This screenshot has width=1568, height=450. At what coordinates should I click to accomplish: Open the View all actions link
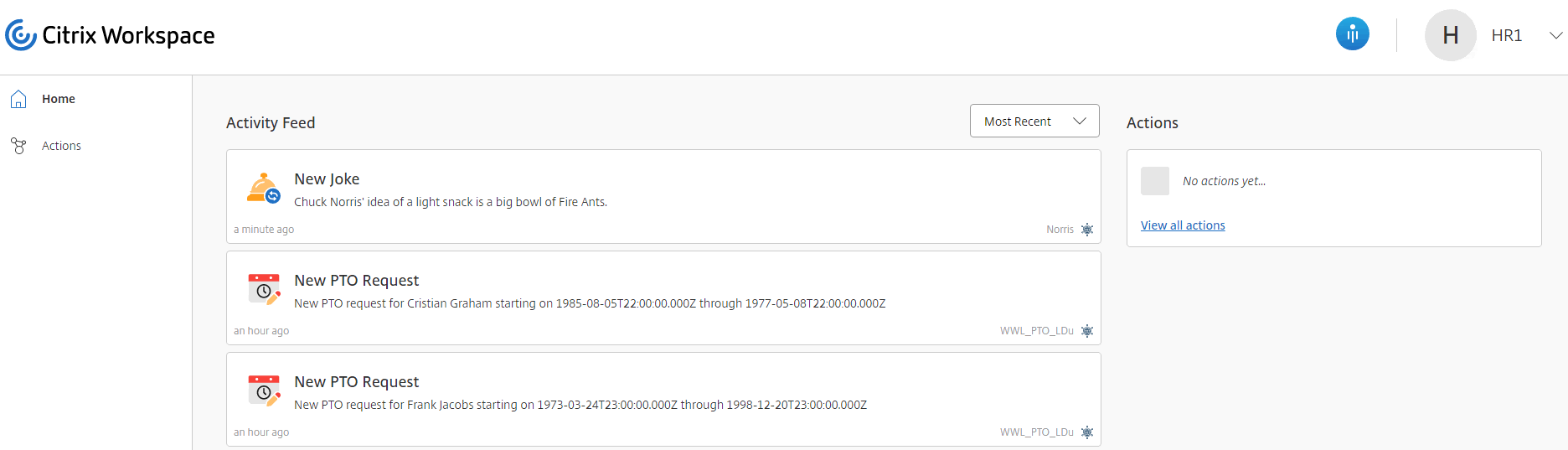[x=1183, y=225]
